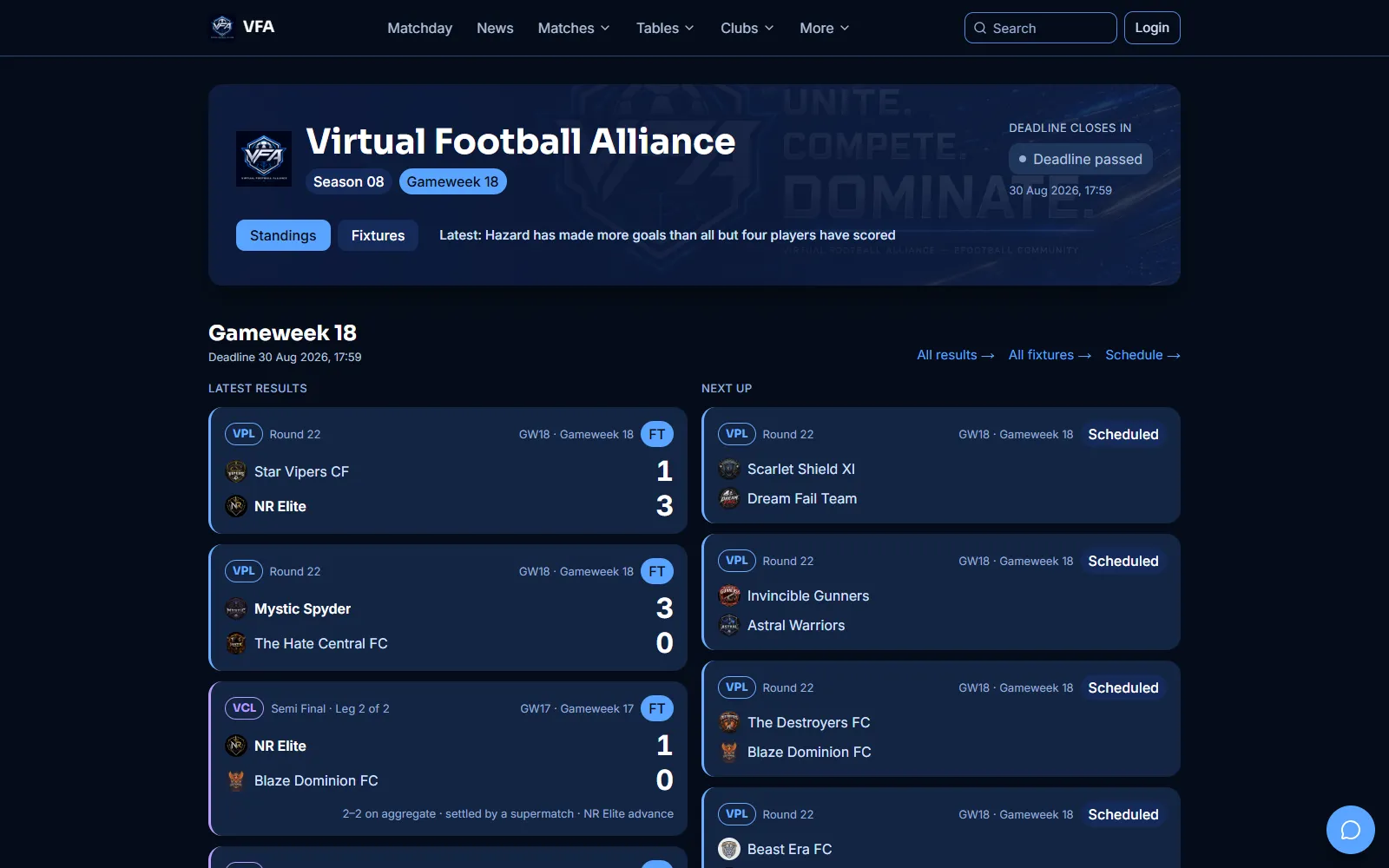The width and height of the screenshot is (1389, 868).
Task: Click latest Hazard goals news headline
Action: pyautogui.click(x=667, y=235)
